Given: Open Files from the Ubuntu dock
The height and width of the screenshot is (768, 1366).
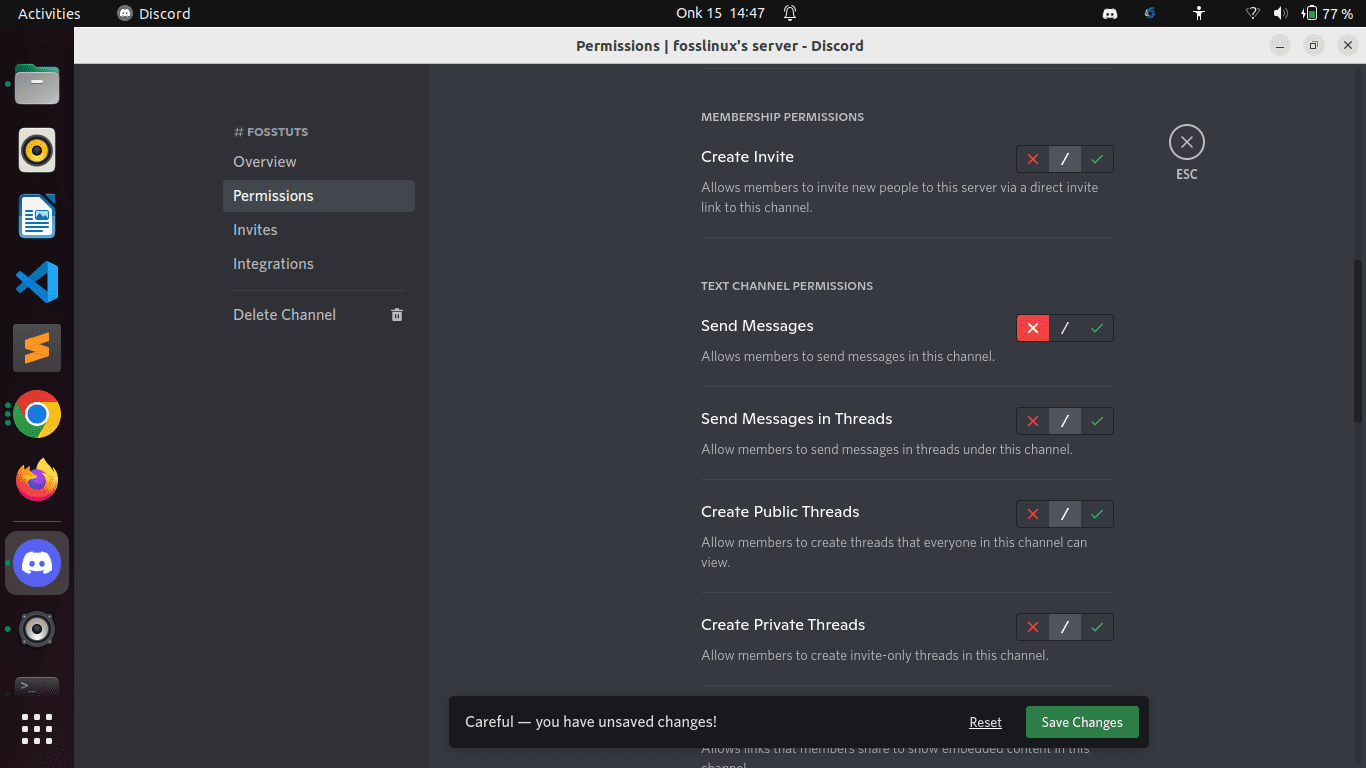Looking at the screenshot, I should pos(37,84).
